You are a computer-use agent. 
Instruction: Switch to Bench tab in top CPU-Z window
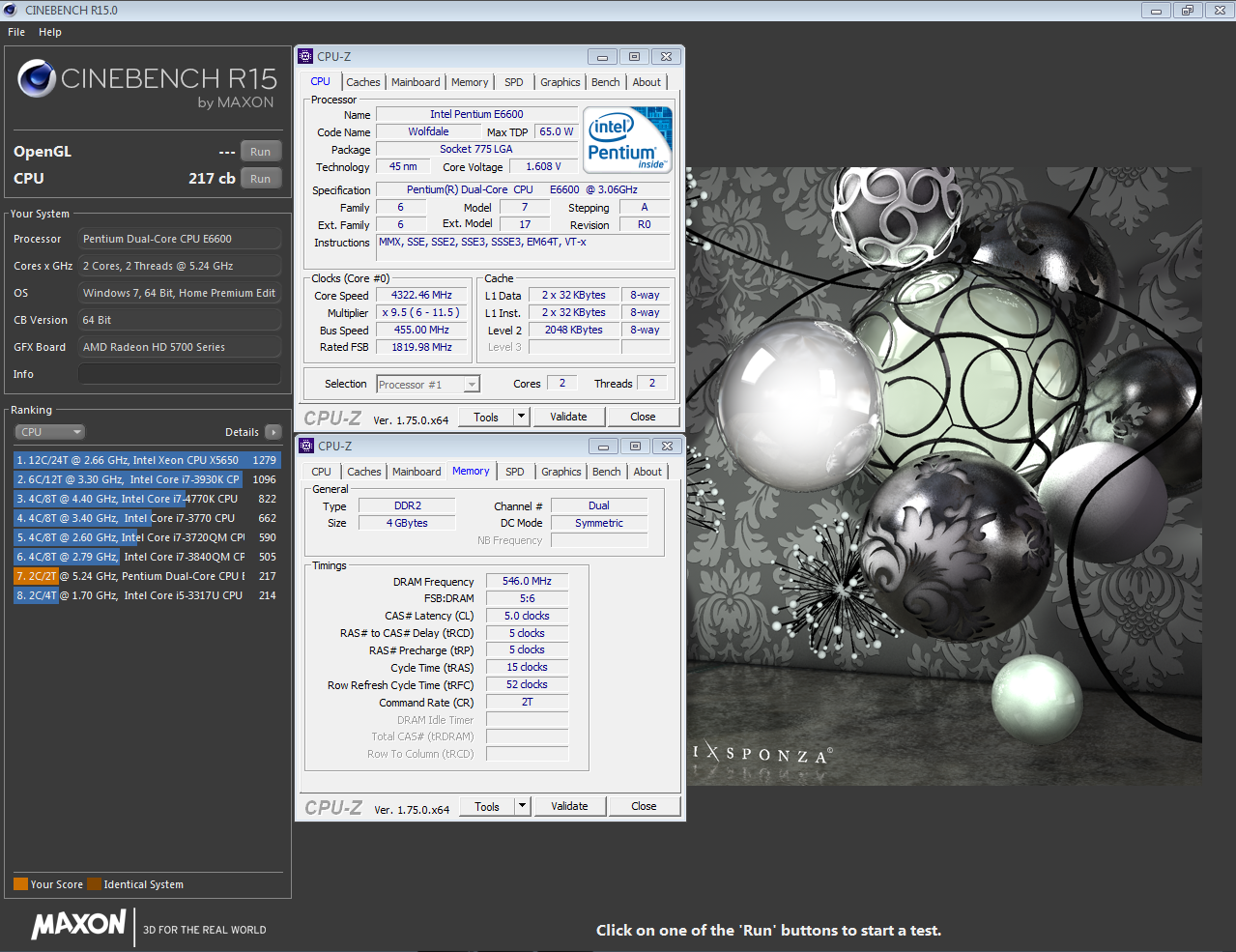click(606, 82)
